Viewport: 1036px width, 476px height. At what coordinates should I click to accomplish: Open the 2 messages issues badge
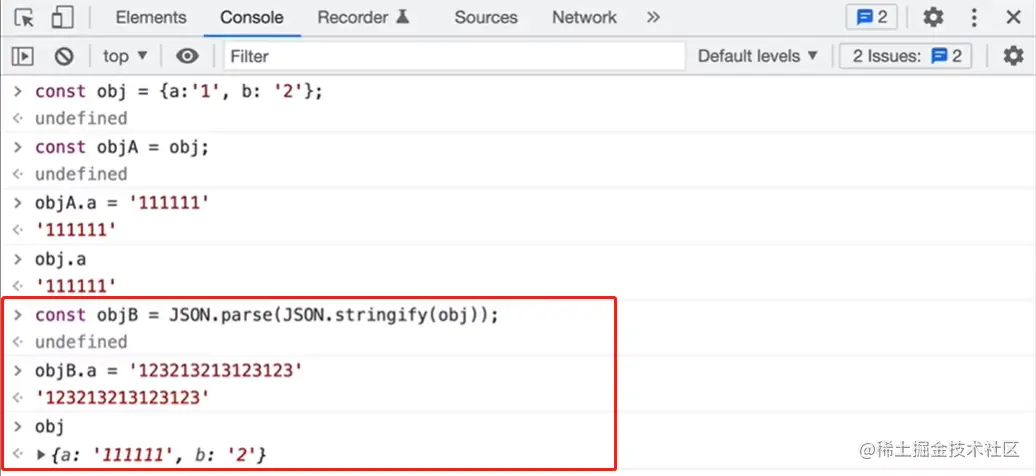pyautogui.click(x=871, y=17)
